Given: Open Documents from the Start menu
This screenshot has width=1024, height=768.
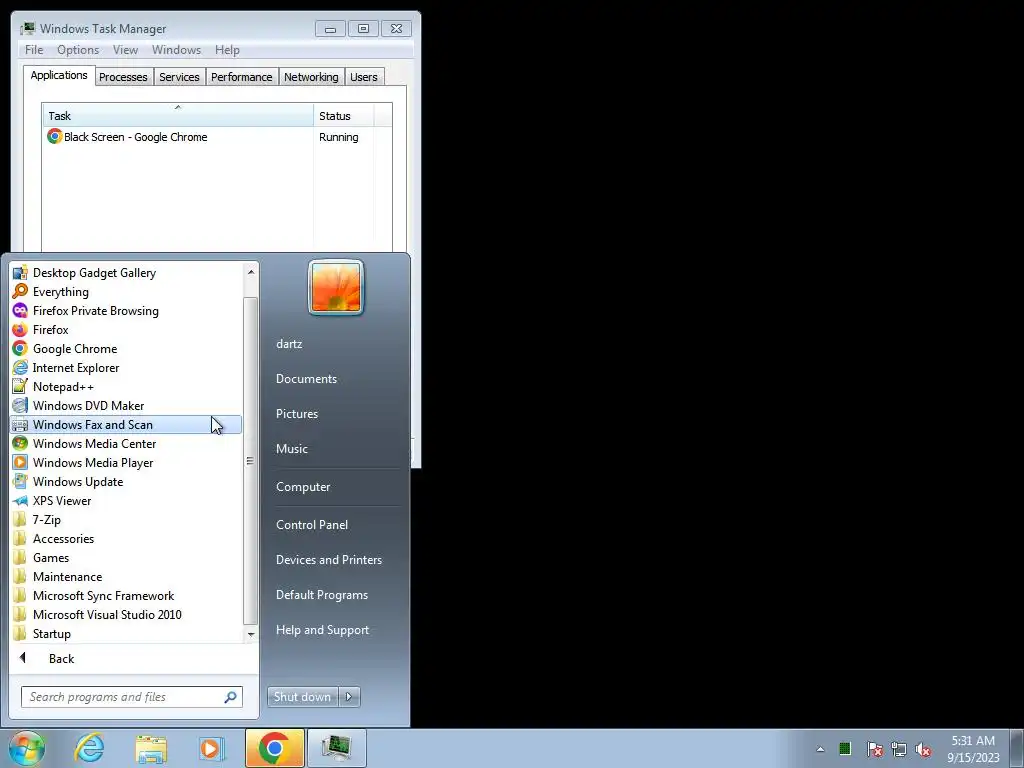Looking at the screenshot, I should 306,379.
